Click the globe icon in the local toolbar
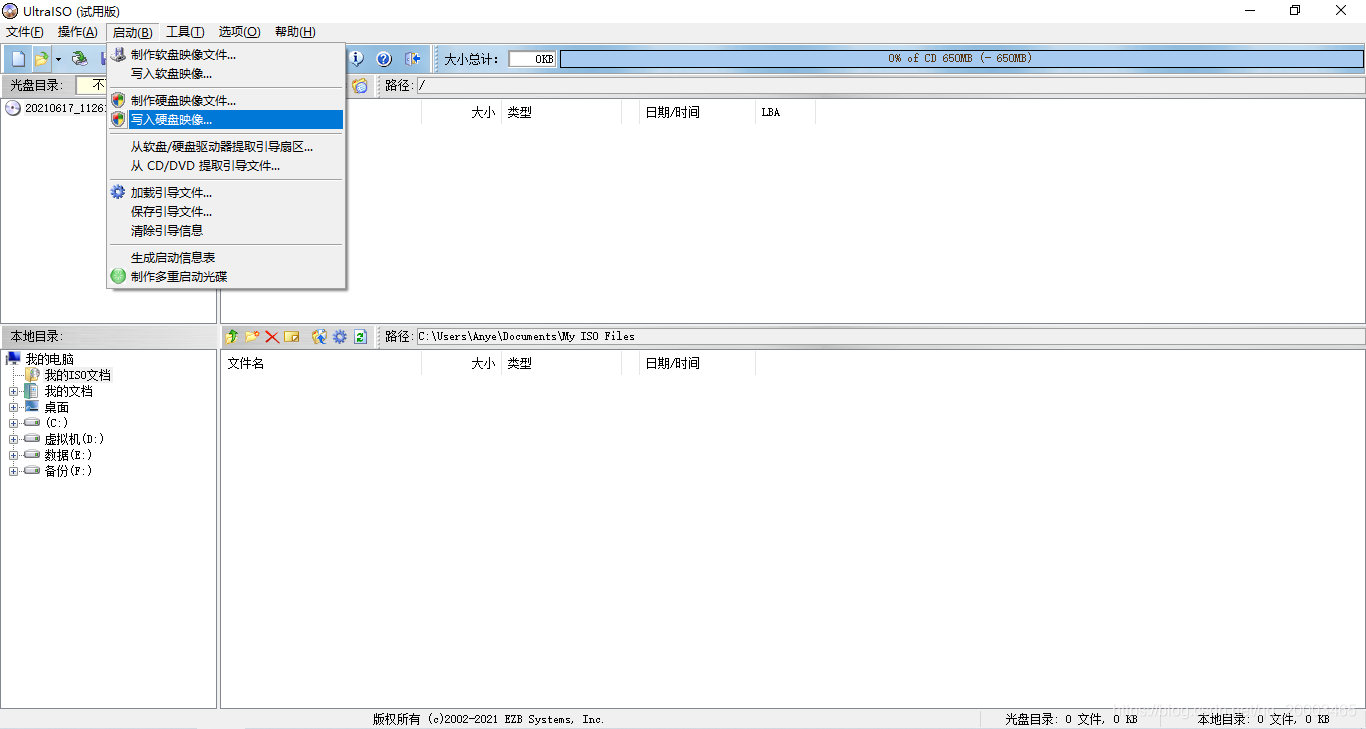 [x=320, y=337]
